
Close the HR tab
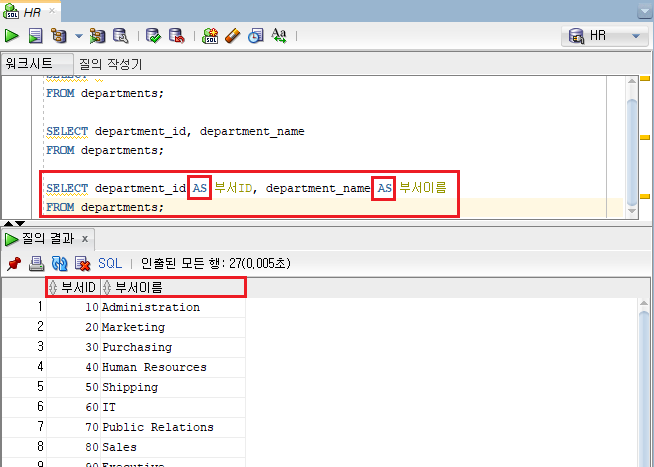tap(52, 10)
